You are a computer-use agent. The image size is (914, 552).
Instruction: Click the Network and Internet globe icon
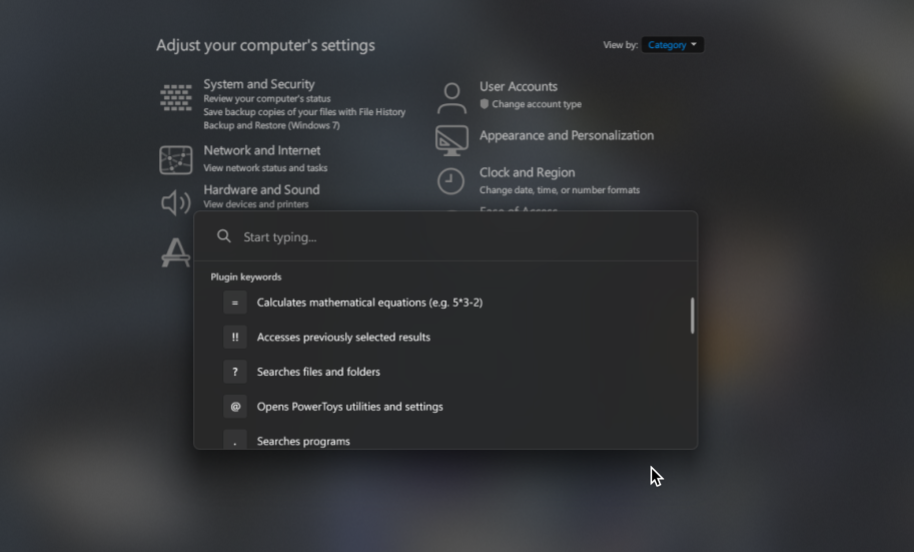tap(175, 160)
